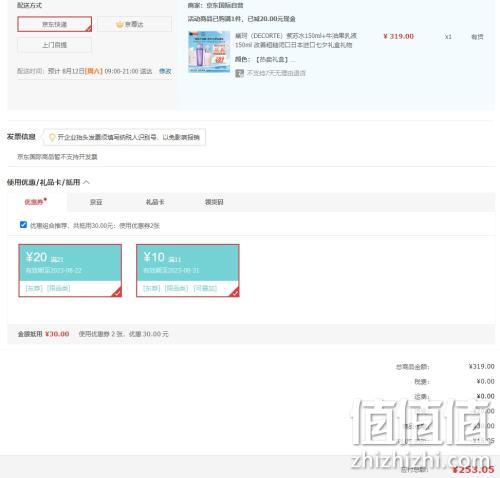Screen dimensions: 500x478
Task: Click the 有货 stock status
Action: (x=477, y=37)
